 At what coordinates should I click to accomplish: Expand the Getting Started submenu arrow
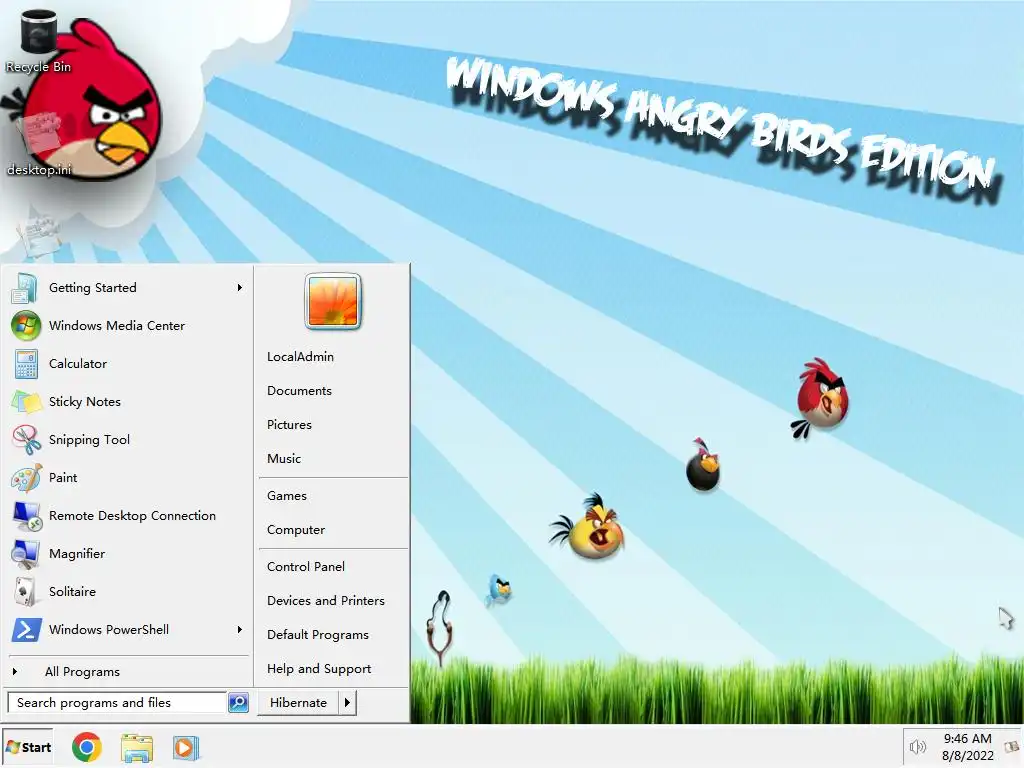coord(240,287)
